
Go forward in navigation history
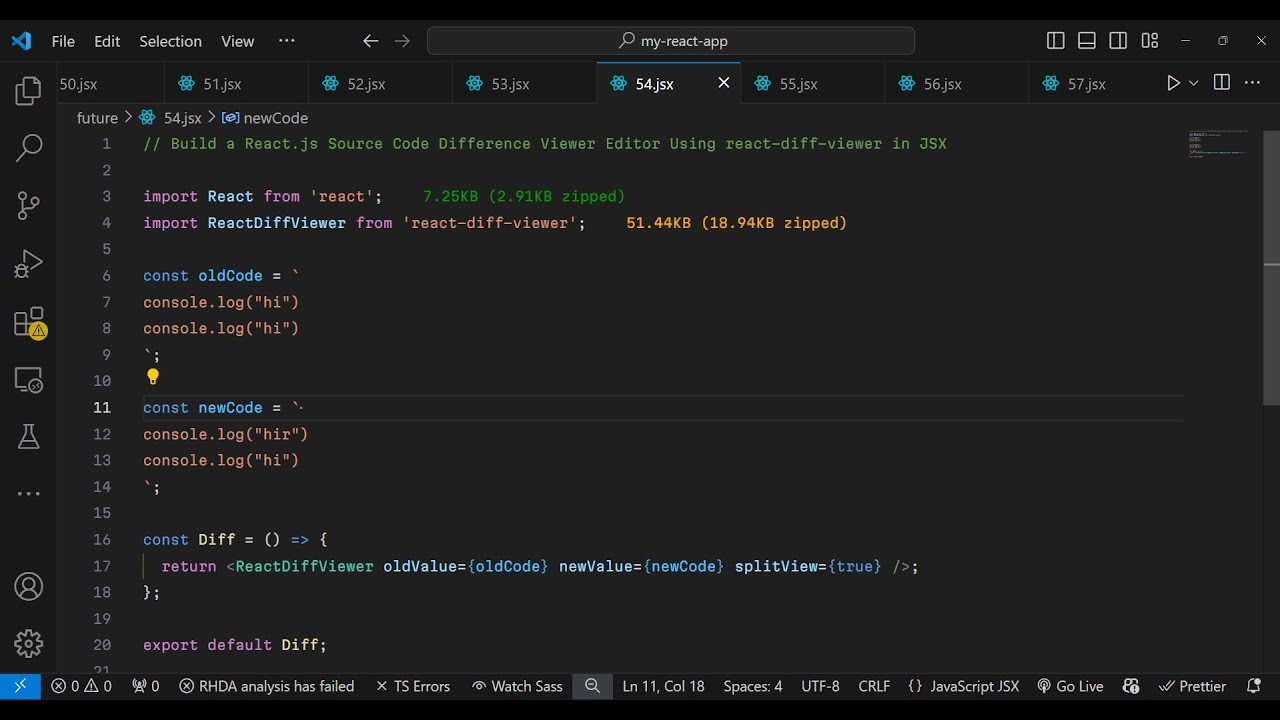pyautogui.click(x=402, y=41)
